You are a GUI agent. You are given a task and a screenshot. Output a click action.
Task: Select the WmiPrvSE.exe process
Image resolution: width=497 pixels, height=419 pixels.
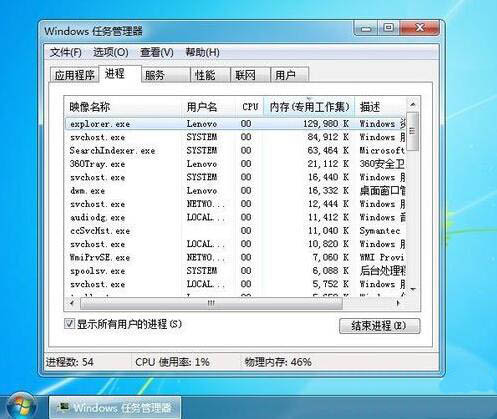[235, 257]
